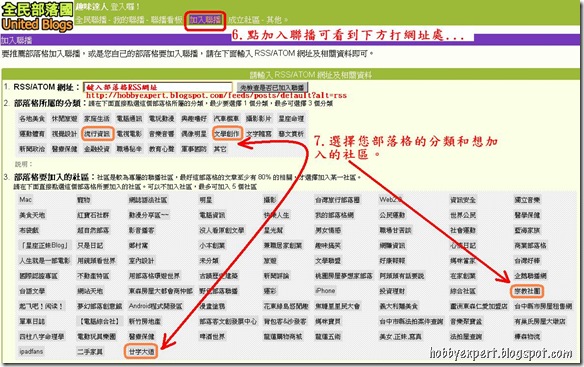Select the 義大利麵美食 community tag

[x=399, y=306]
